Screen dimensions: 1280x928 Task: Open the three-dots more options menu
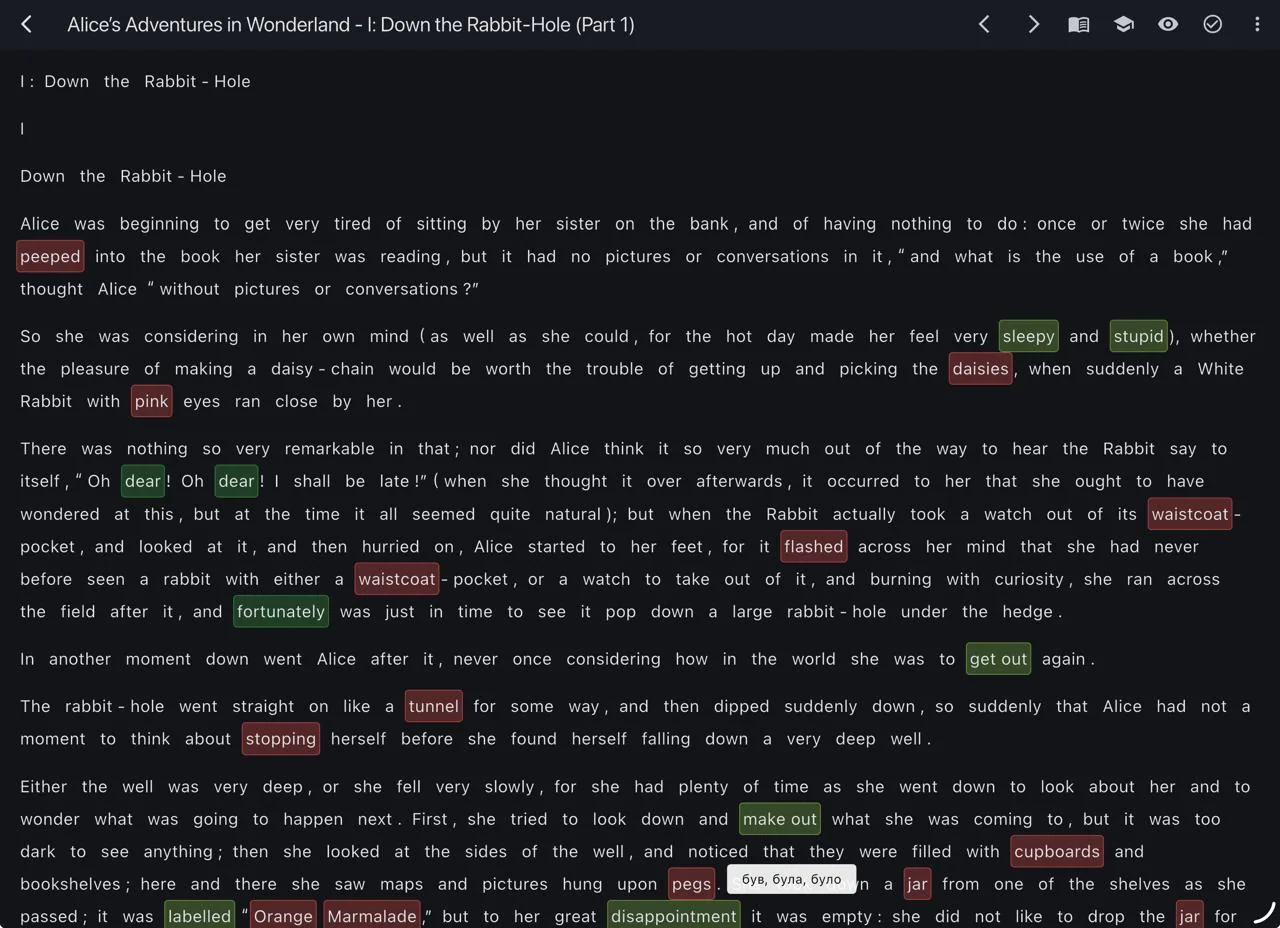[1257, 24]
